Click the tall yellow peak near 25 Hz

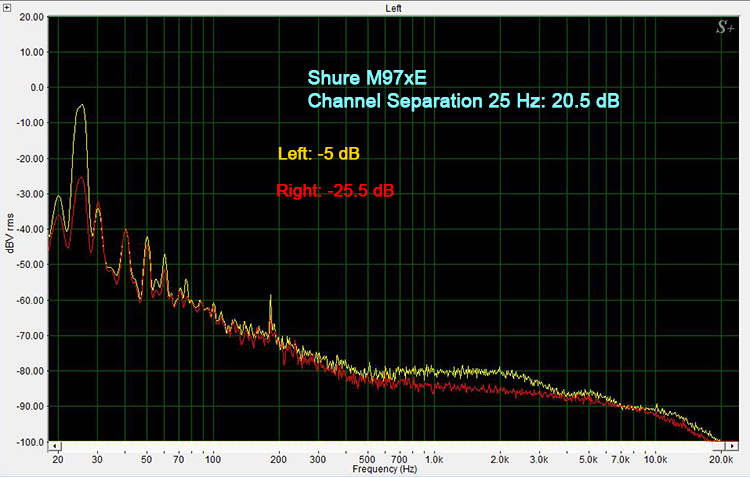(x=81, y=106)
